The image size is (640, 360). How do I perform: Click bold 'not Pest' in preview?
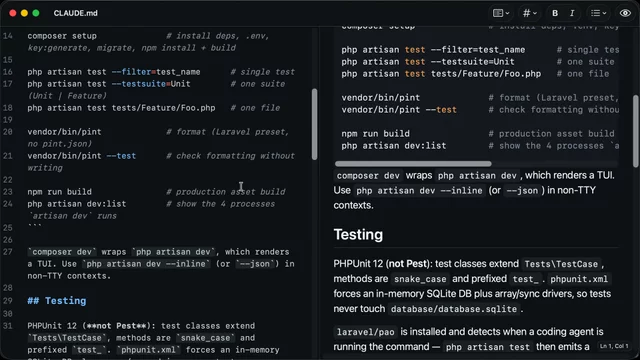click(408, 264)
